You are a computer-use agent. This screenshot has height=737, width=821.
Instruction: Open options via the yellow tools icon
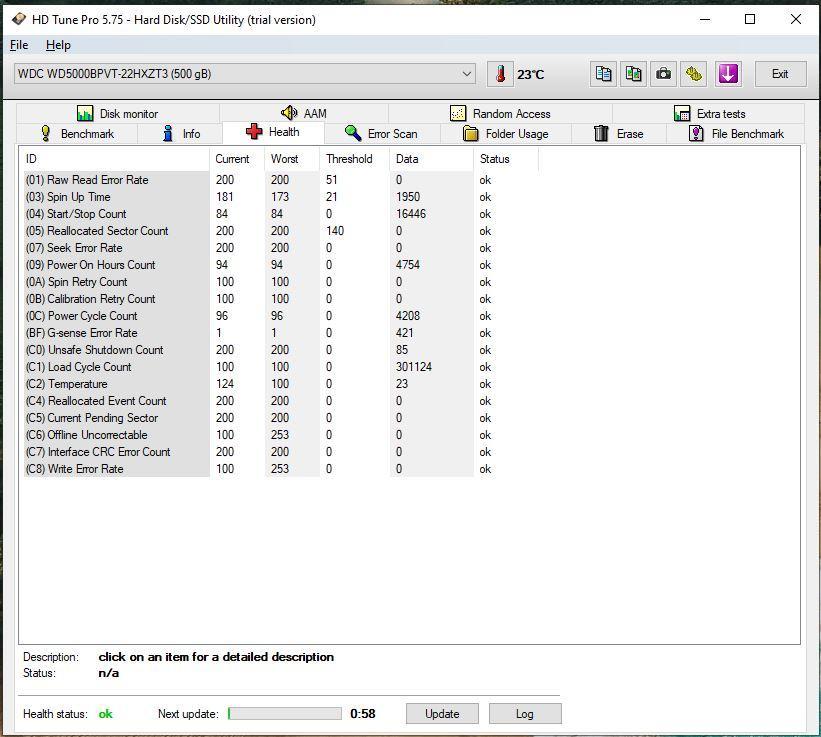694,74
